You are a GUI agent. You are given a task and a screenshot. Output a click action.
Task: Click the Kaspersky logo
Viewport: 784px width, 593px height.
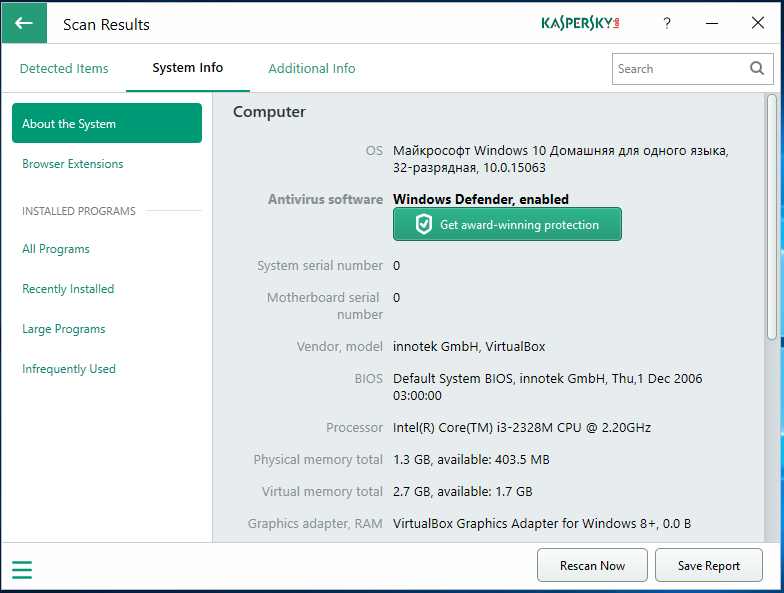click(x=580, y=23)
